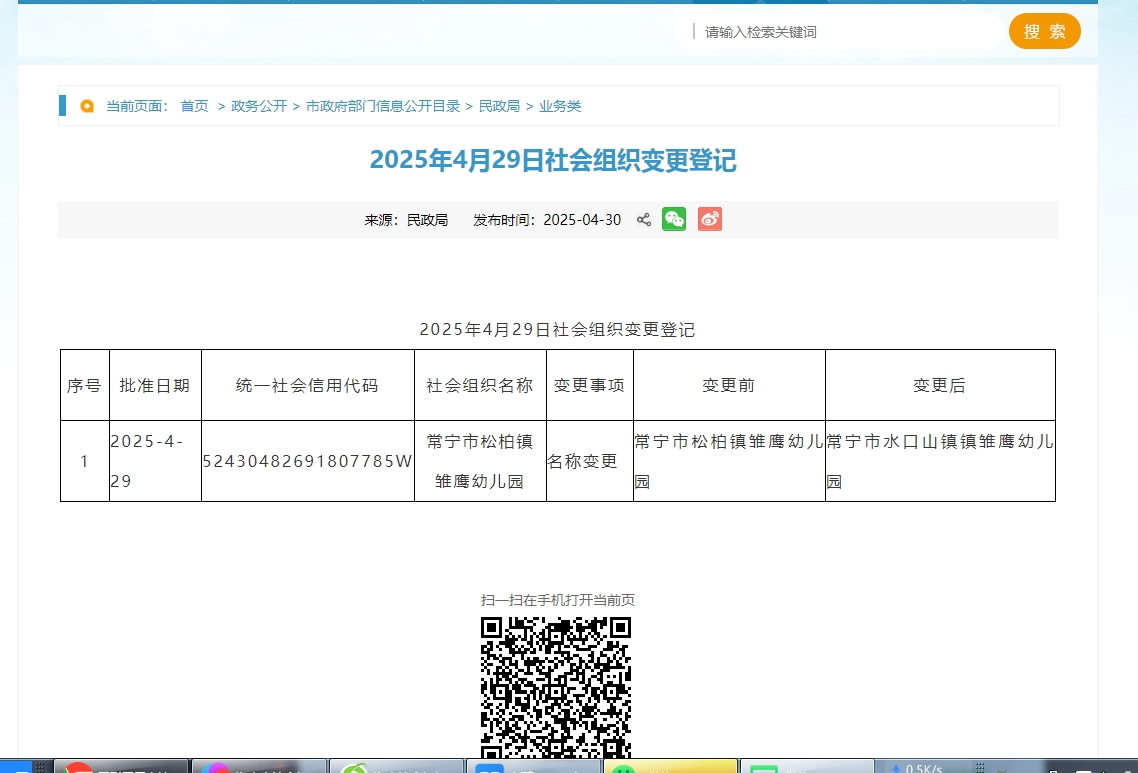This screenshot has width=1138, height=773.
Task: Click the 社会组织名称 column header
Action: click(480, 385)
